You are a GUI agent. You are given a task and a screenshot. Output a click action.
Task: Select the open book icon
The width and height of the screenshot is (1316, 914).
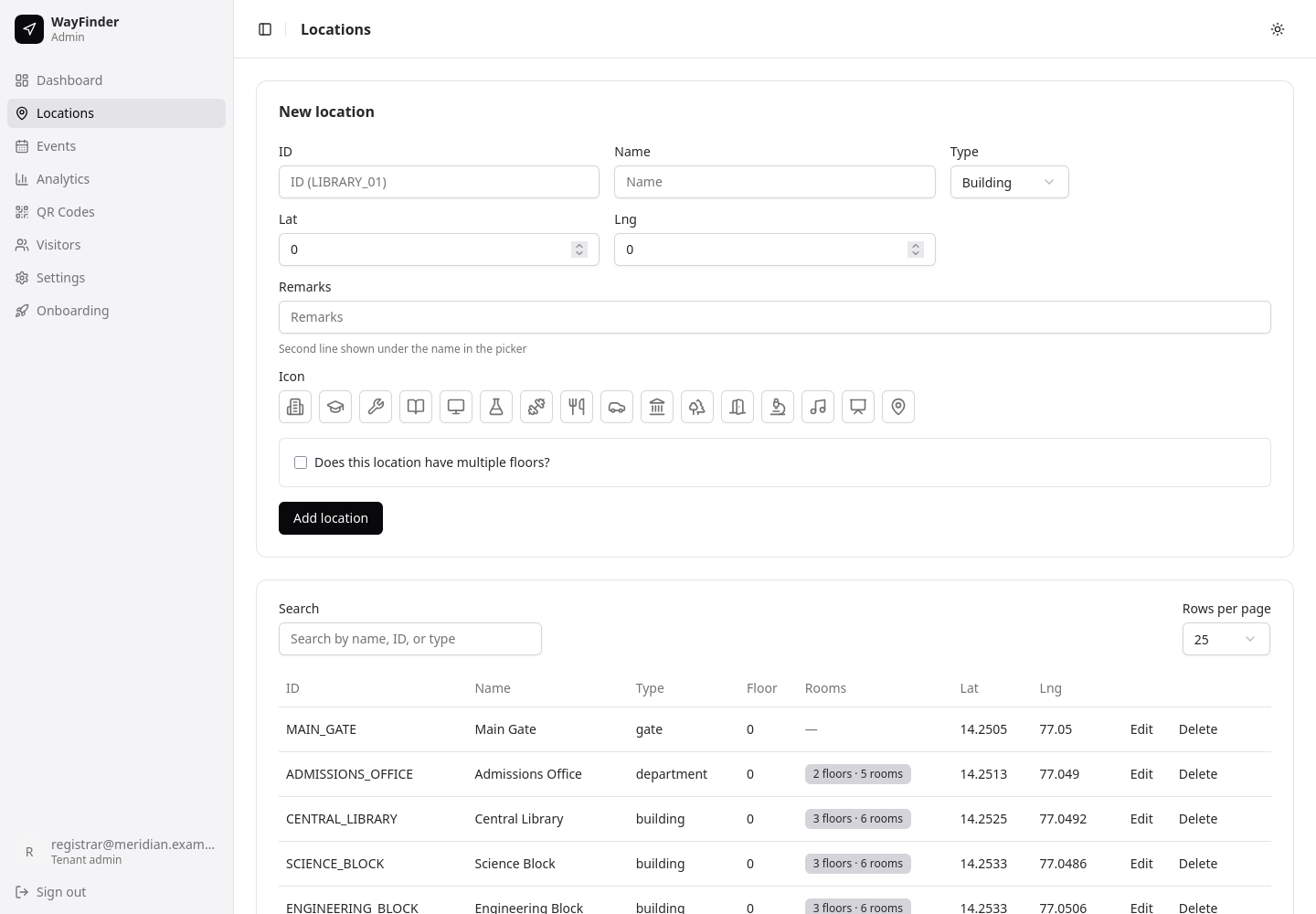coord(416,407)
